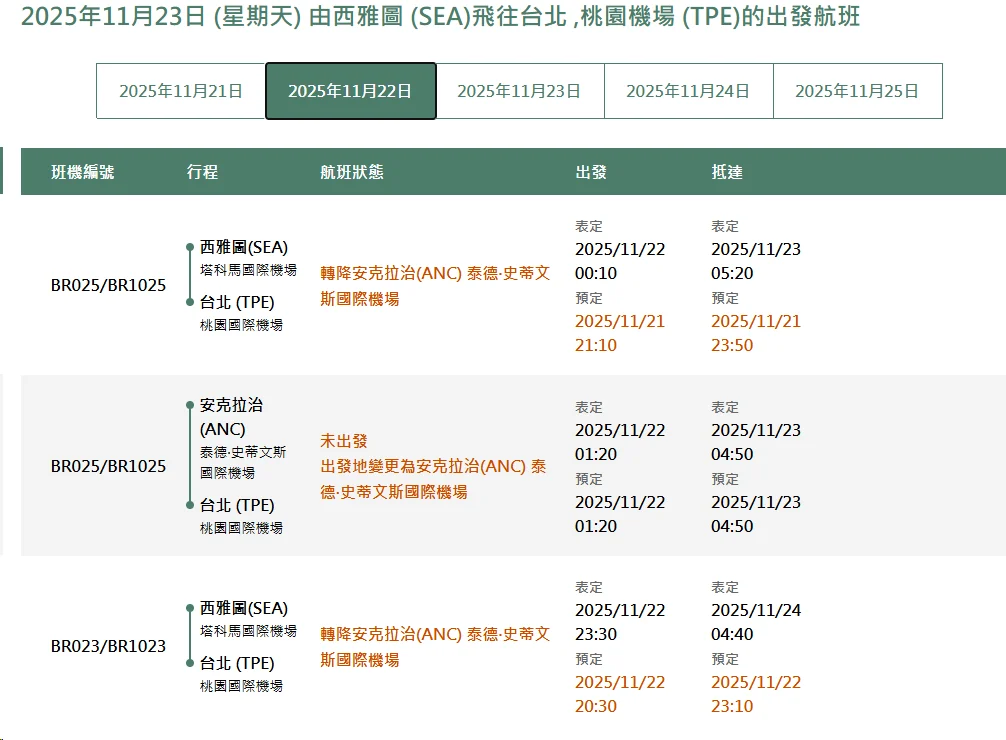Open the 2025年11月24日 date tab

point(688,91)
